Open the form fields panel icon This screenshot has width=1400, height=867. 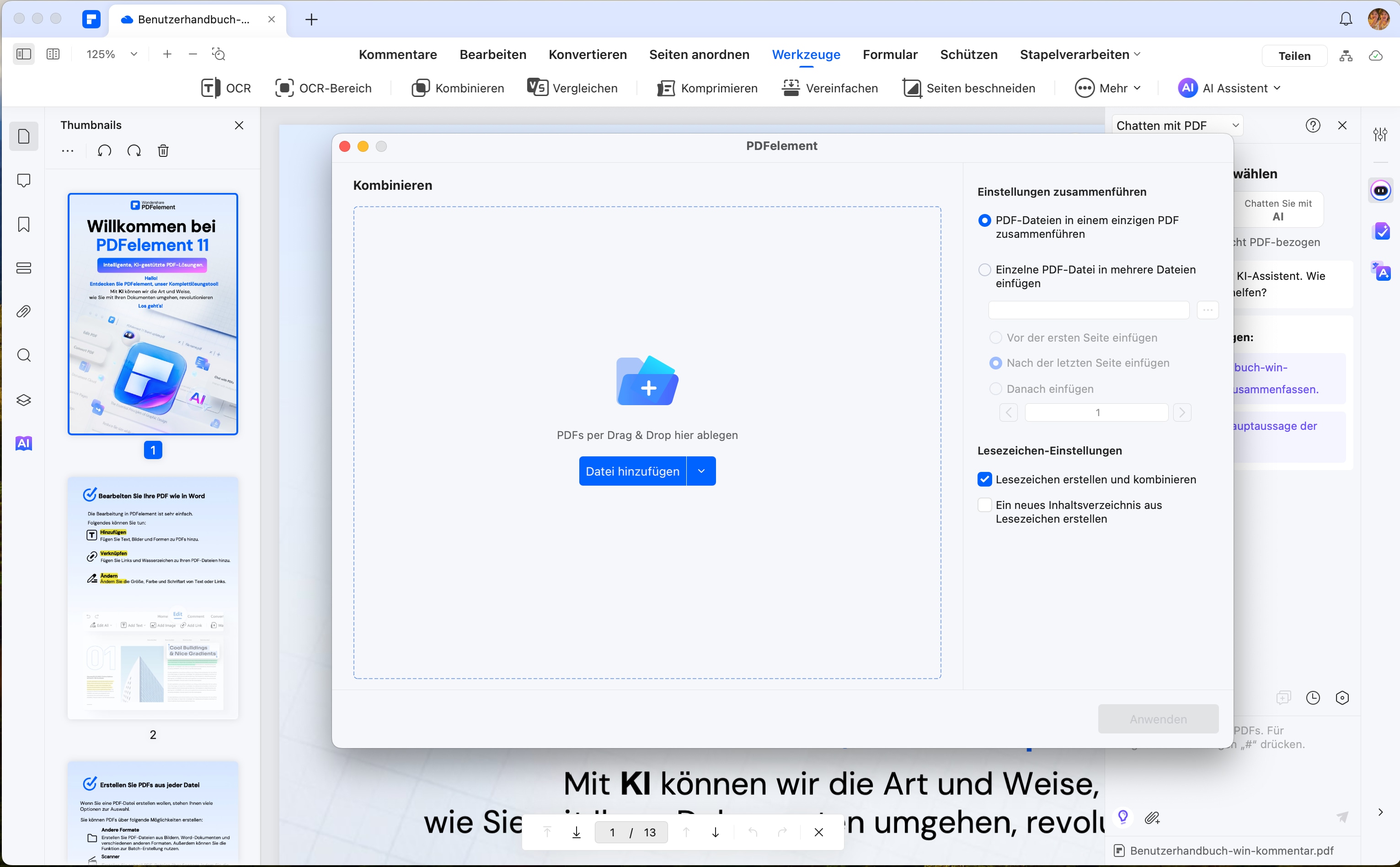click(23, 268)
